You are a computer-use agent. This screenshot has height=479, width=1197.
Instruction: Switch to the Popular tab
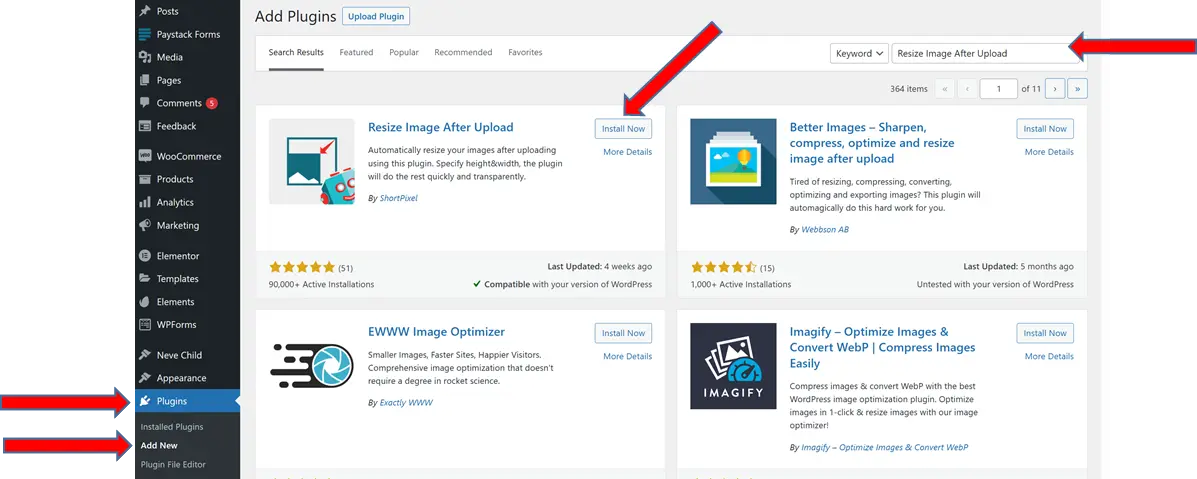(x=404, y=53)
